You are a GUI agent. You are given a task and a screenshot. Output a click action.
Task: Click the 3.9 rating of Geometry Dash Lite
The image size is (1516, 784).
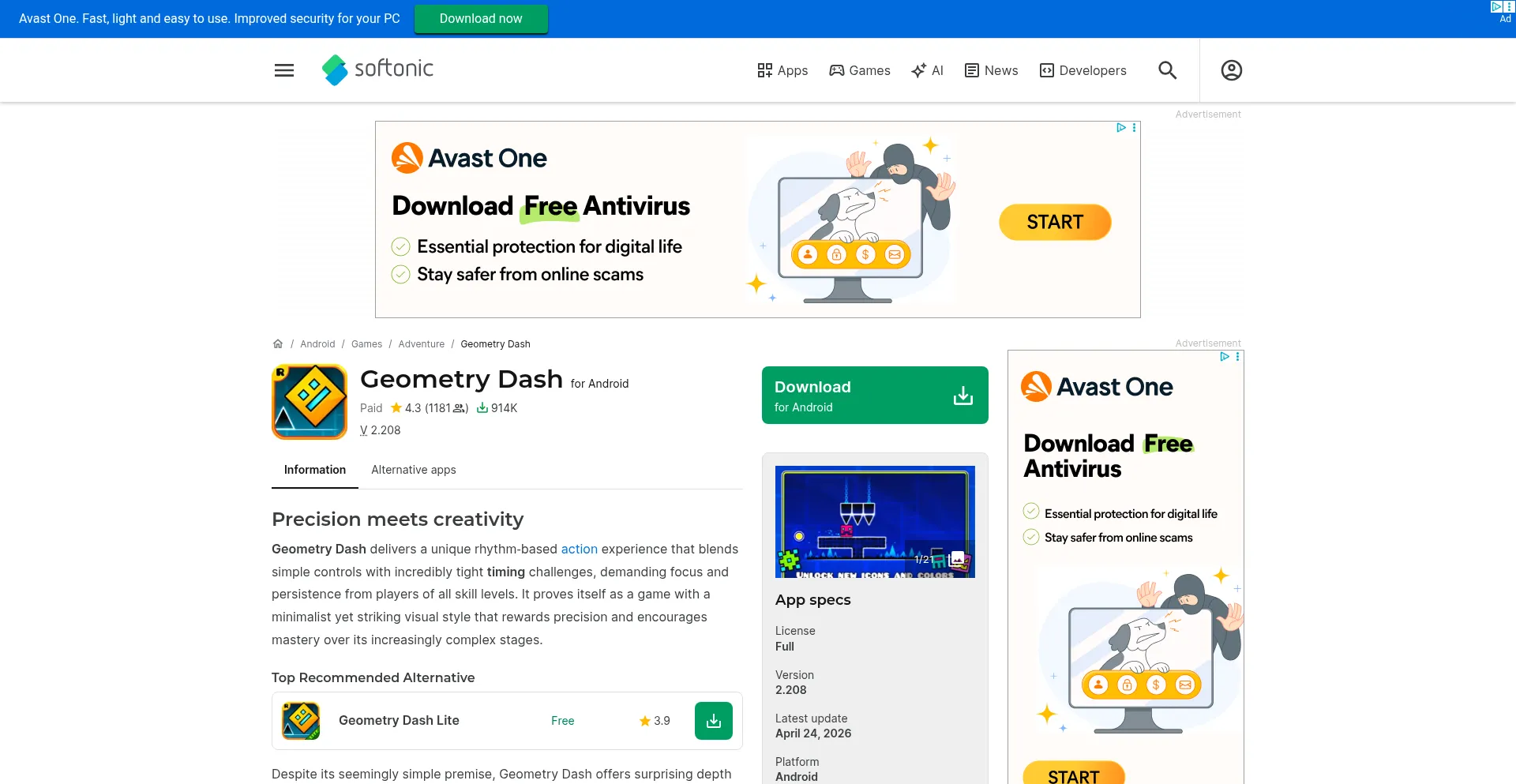click(x=655, y=721)
